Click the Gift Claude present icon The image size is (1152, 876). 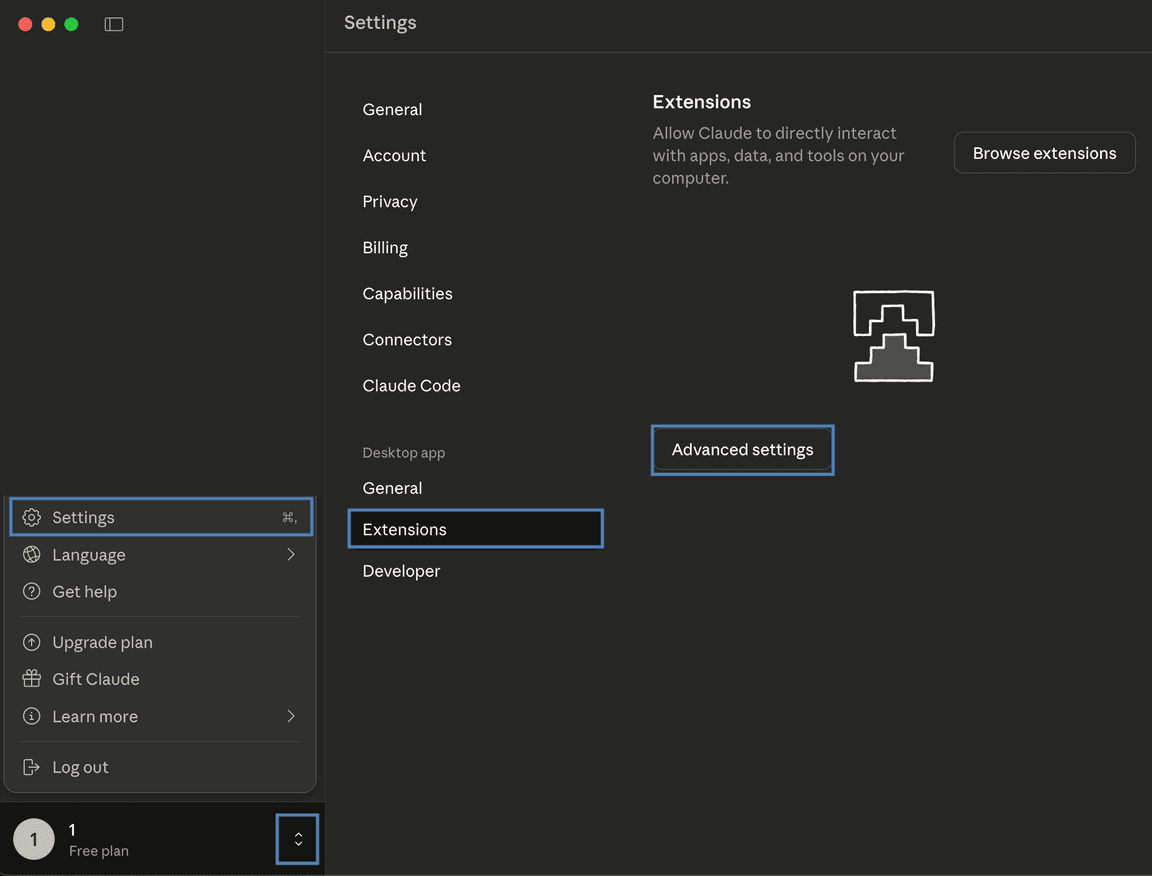[32, 679]
